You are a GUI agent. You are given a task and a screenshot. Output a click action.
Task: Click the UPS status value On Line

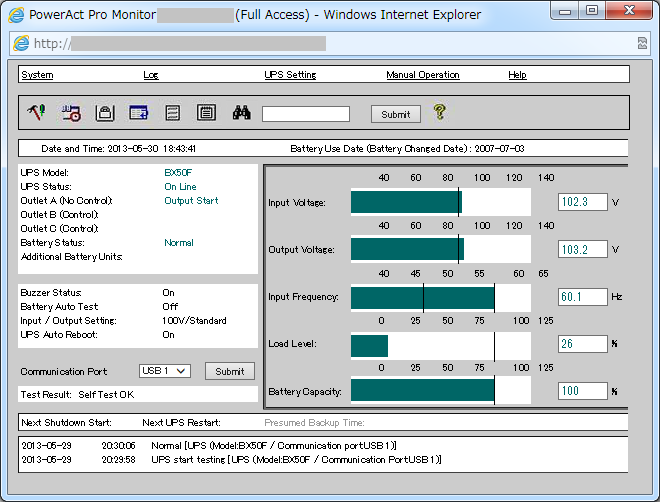click(180, 186)
